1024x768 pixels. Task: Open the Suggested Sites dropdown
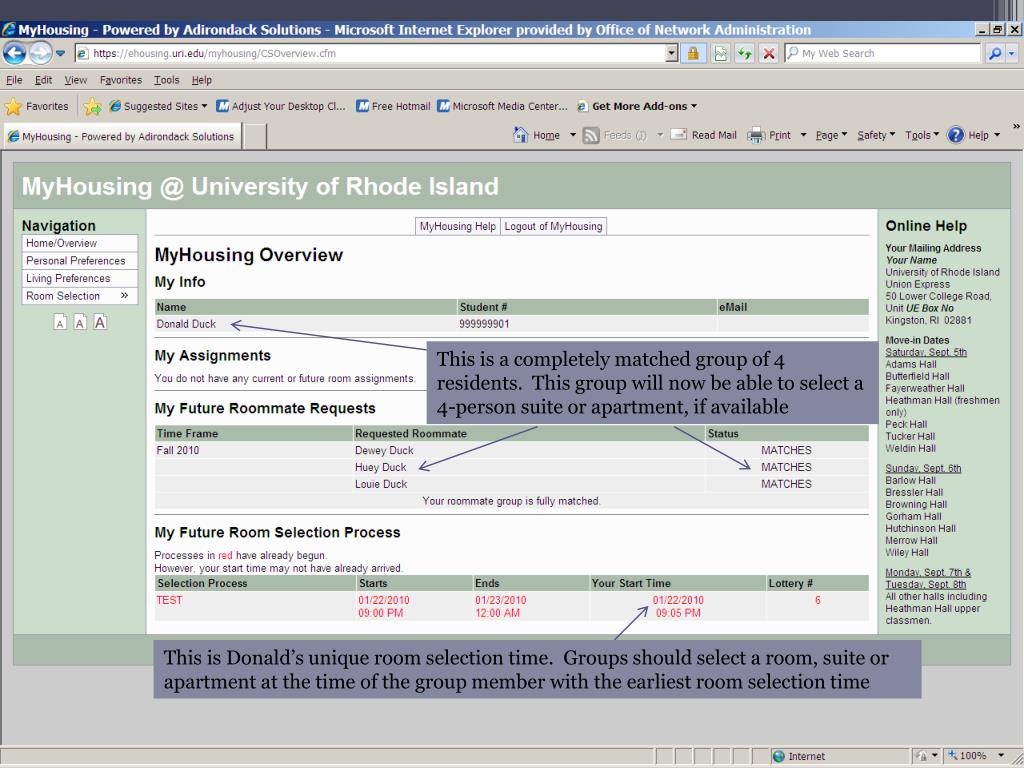(x=158, y=106)
